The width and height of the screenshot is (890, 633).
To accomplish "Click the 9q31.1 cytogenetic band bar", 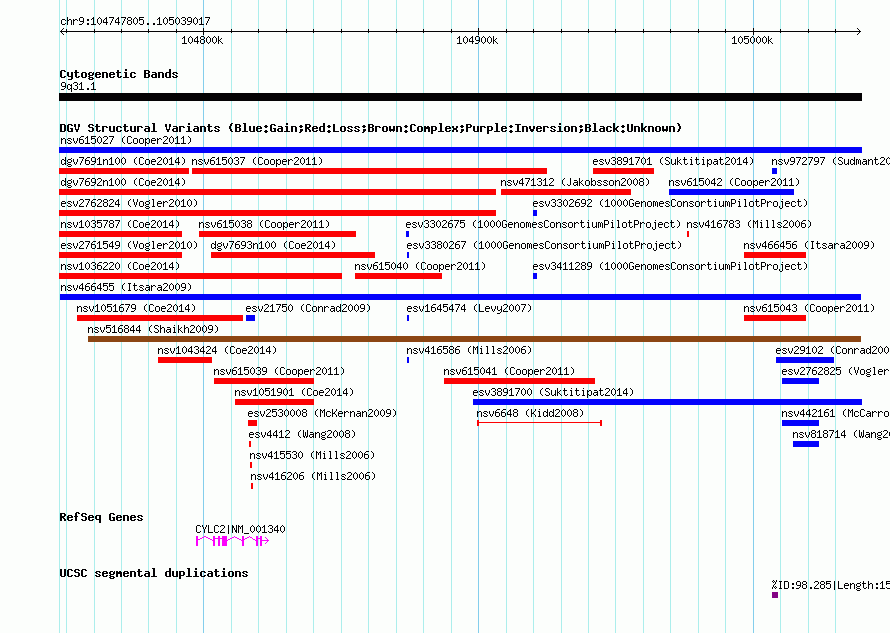I will click(460, 97).
